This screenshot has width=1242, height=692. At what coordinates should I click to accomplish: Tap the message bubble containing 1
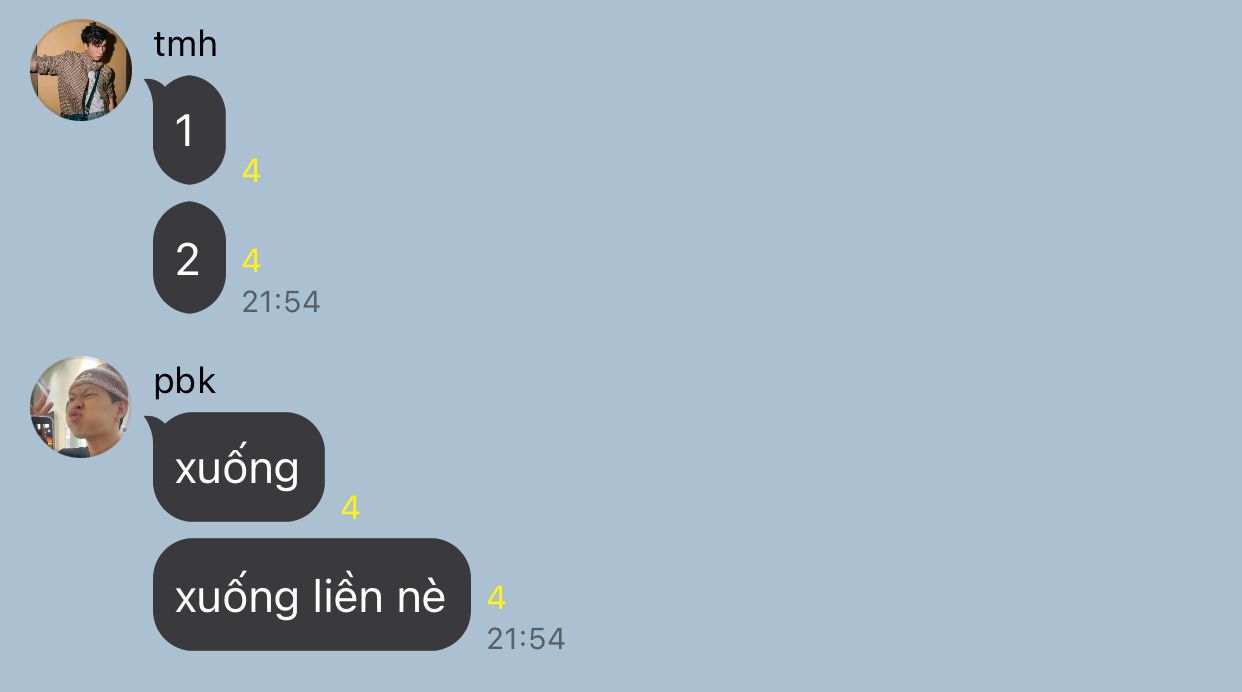pyautogui.click(x=189, y=130)
